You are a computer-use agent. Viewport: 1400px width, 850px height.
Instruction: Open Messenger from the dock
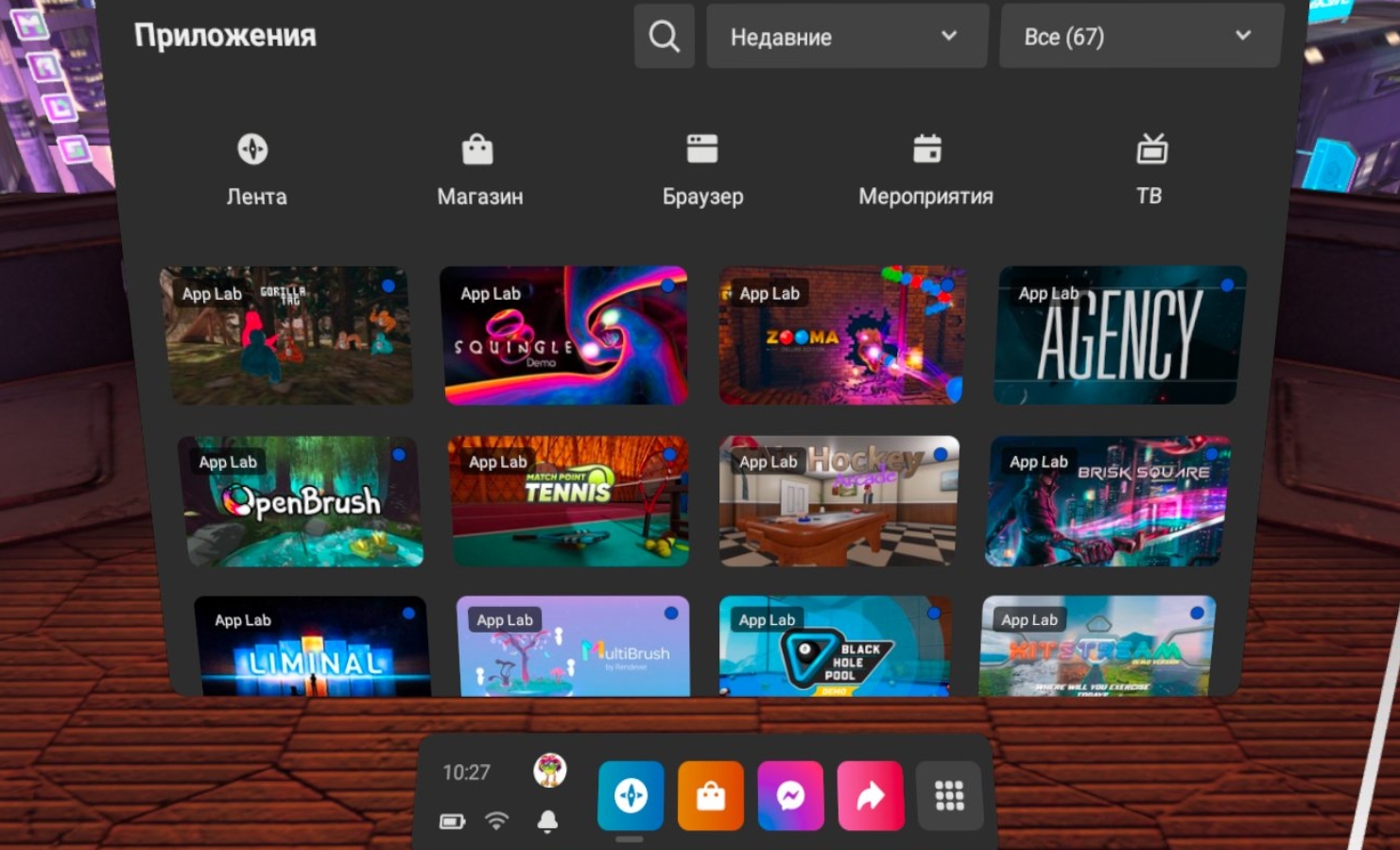790,796
